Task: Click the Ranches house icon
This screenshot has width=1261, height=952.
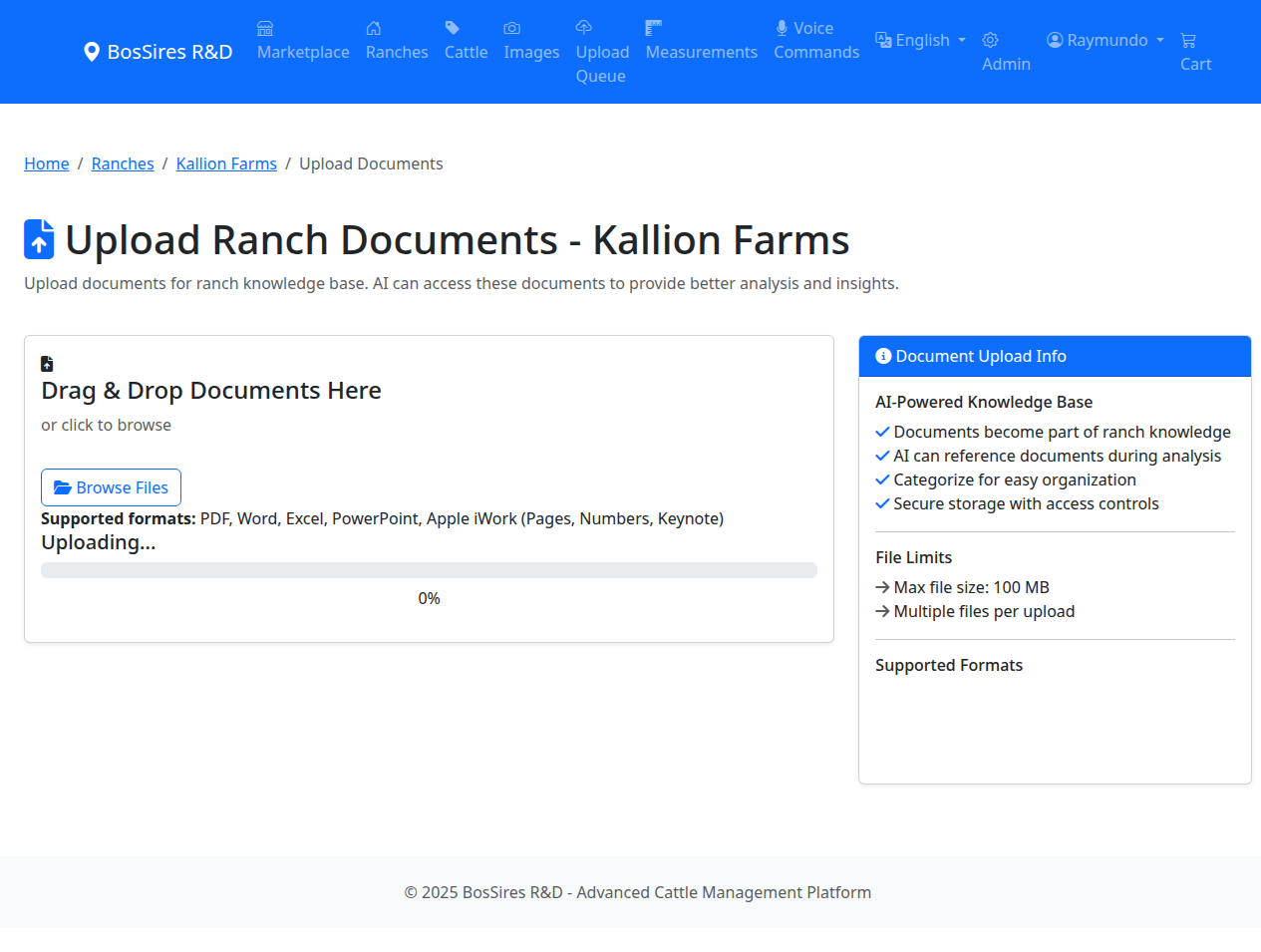Action: point(374,28)
